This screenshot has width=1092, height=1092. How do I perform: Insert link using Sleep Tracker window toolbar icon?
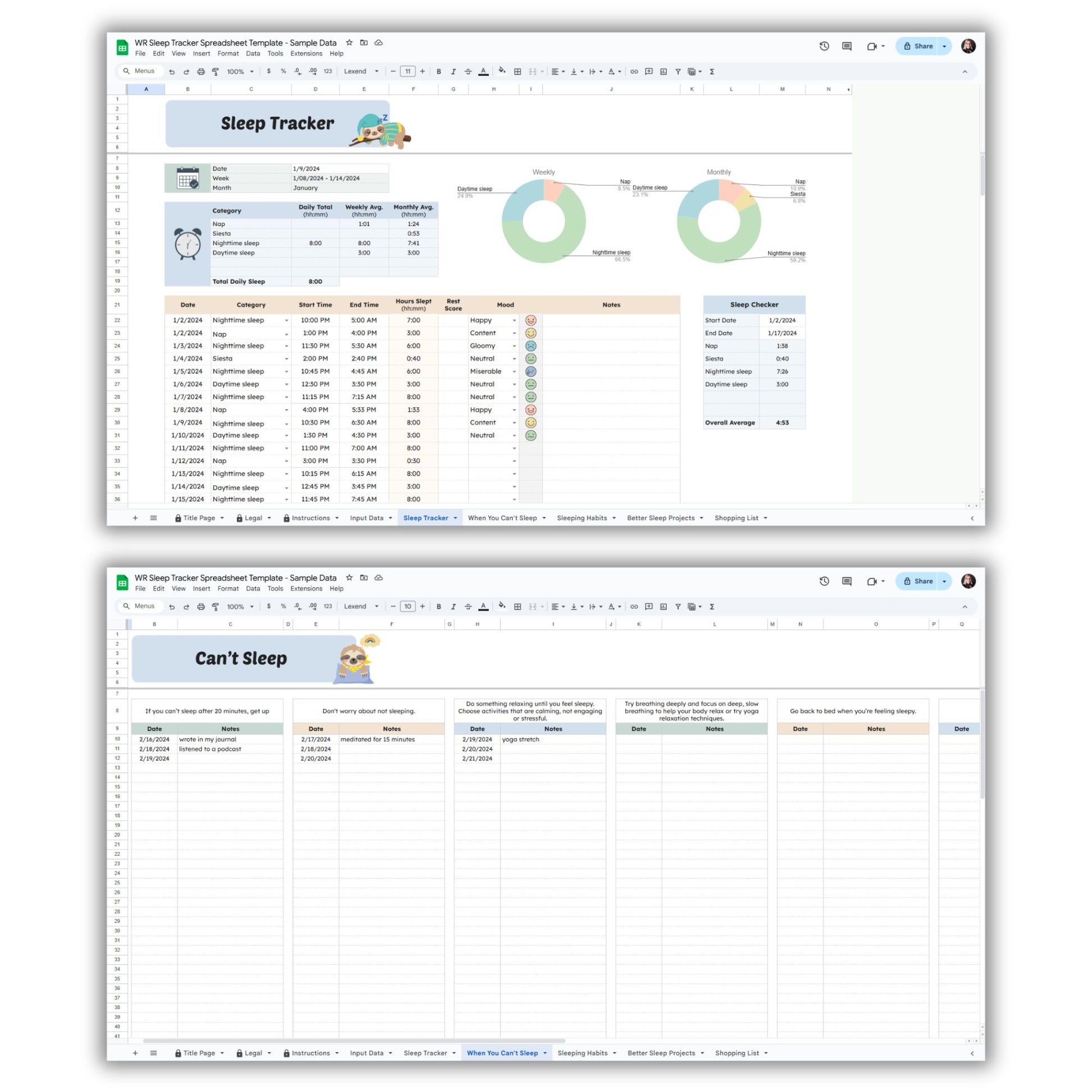pos(634,72)
